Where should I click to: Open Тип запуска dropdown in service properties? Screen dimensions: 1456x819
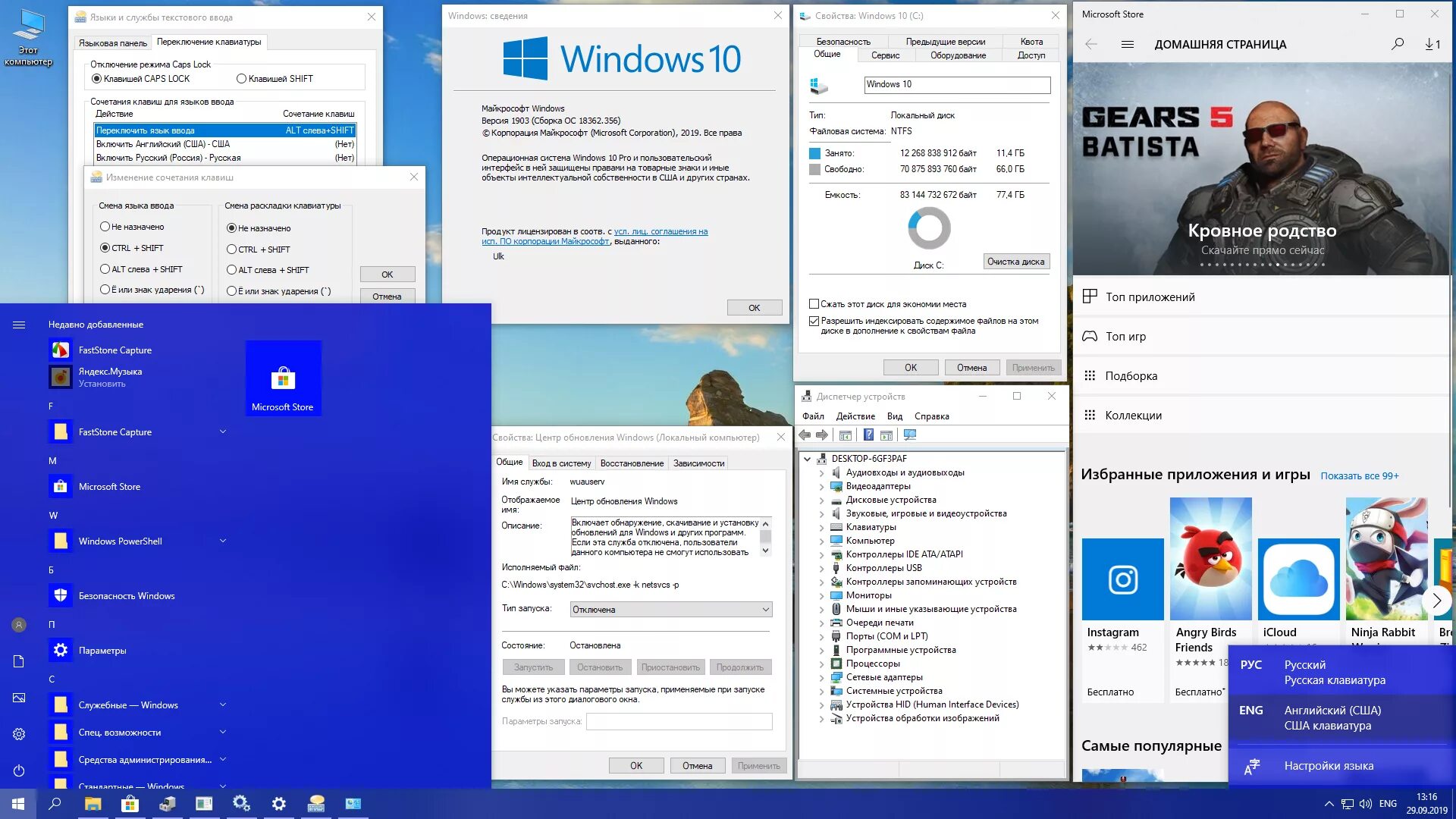click(671, 610)
